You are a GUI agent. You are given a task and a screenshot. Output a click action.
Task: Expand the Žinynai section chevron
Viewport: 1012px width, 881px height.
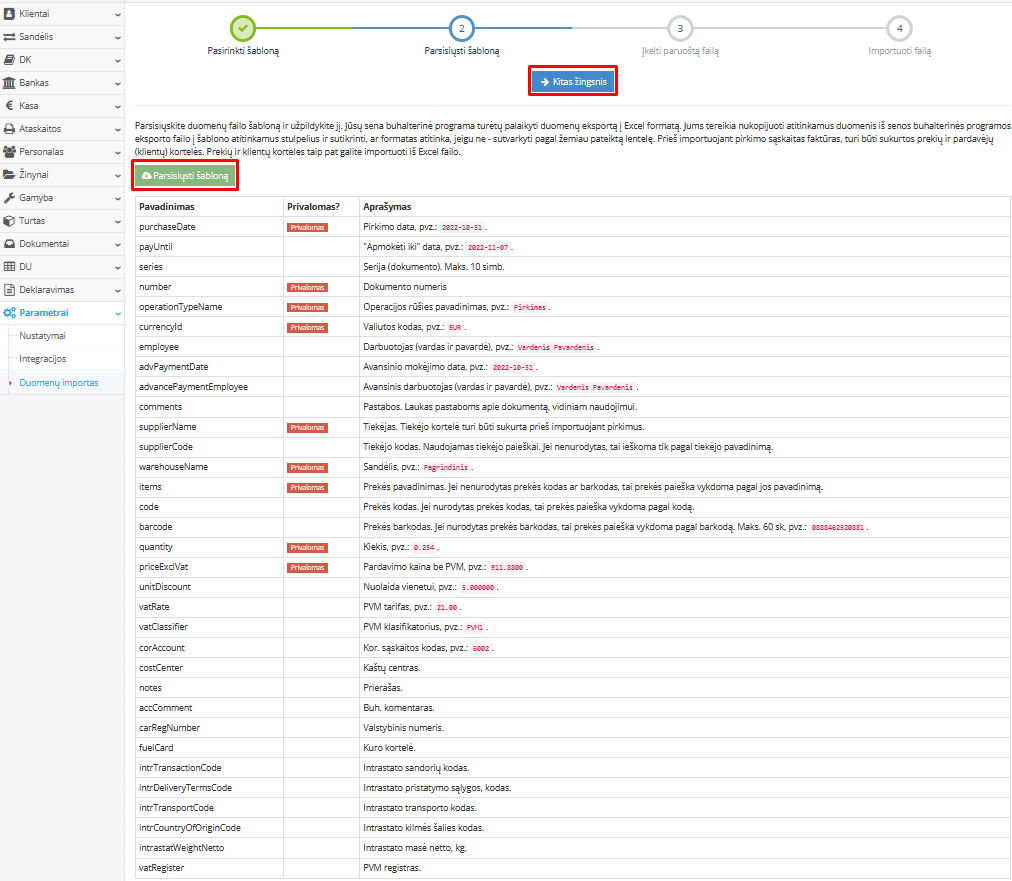coord(117,175)
